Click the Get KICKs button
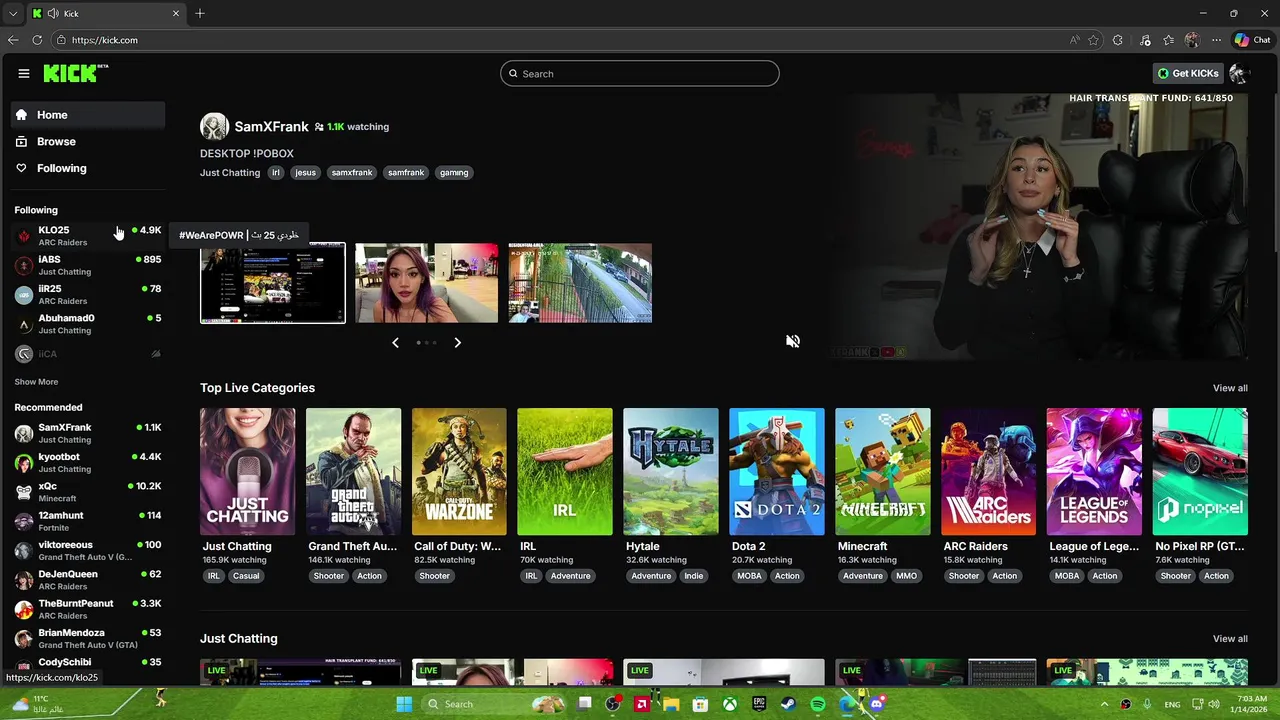 [1188, 73]
